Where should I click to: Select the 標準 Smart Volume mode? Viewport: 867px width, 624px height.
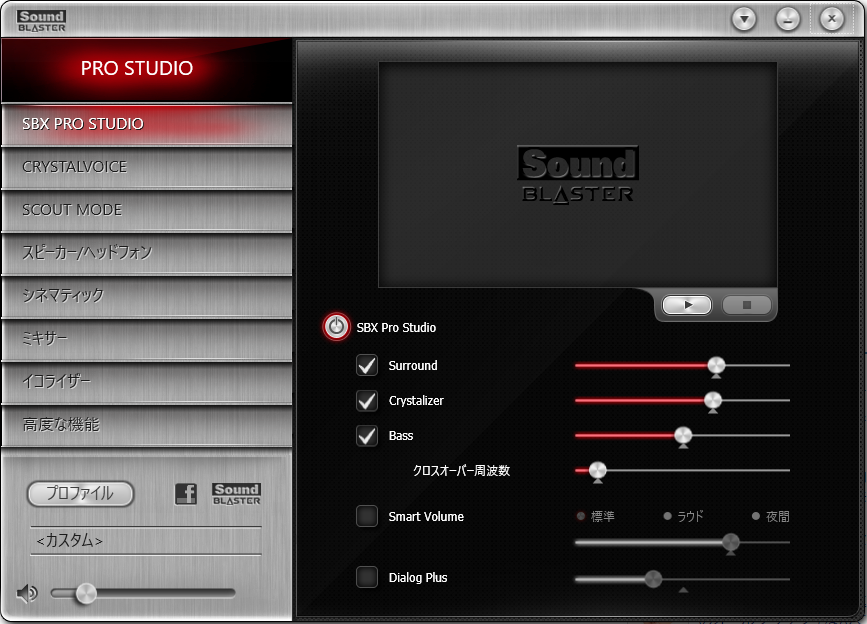[x=596, y=516]
